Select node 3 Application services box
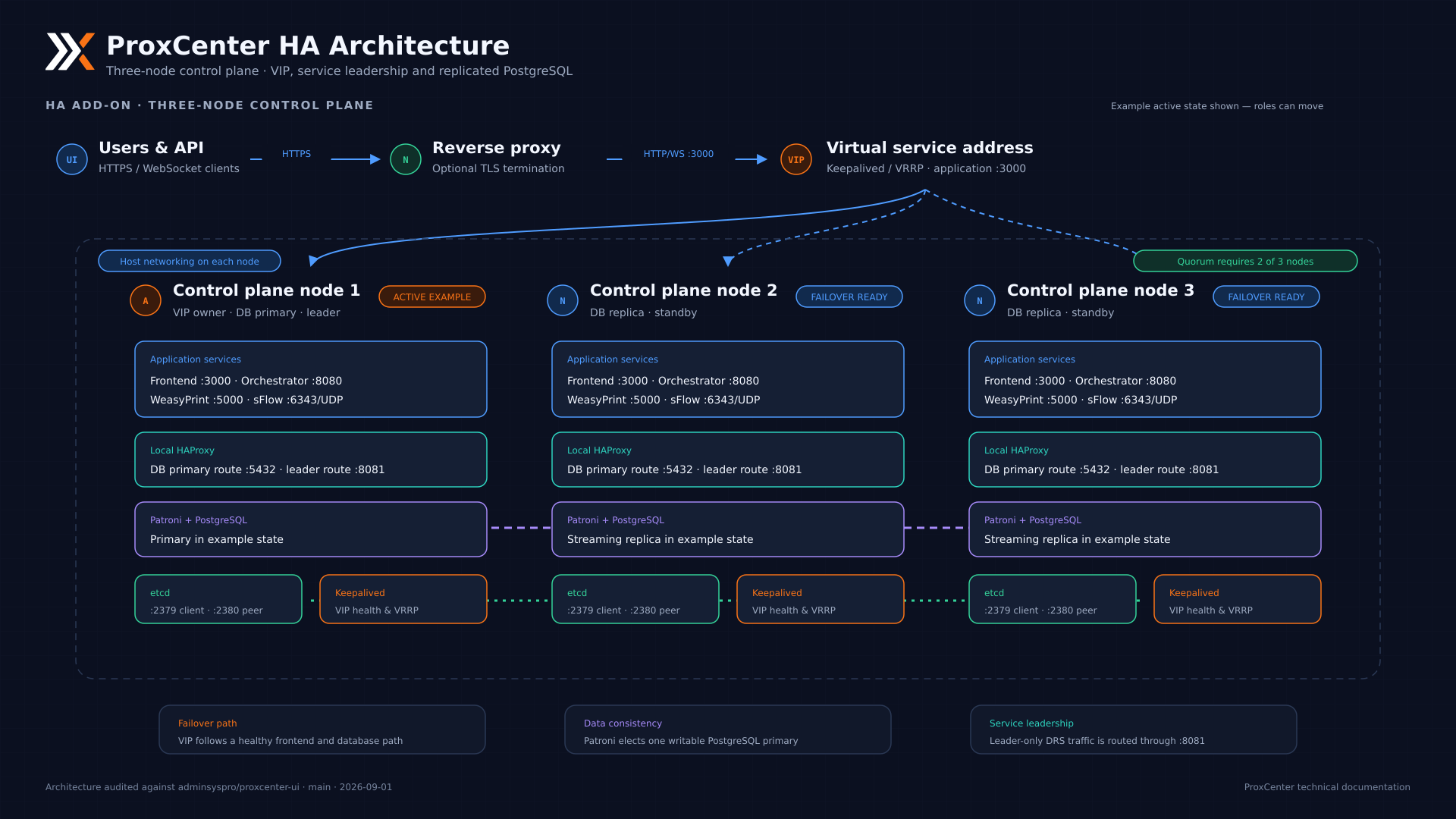The image size is (1456, 819). pyautogui.click(x=1145, y=379)
